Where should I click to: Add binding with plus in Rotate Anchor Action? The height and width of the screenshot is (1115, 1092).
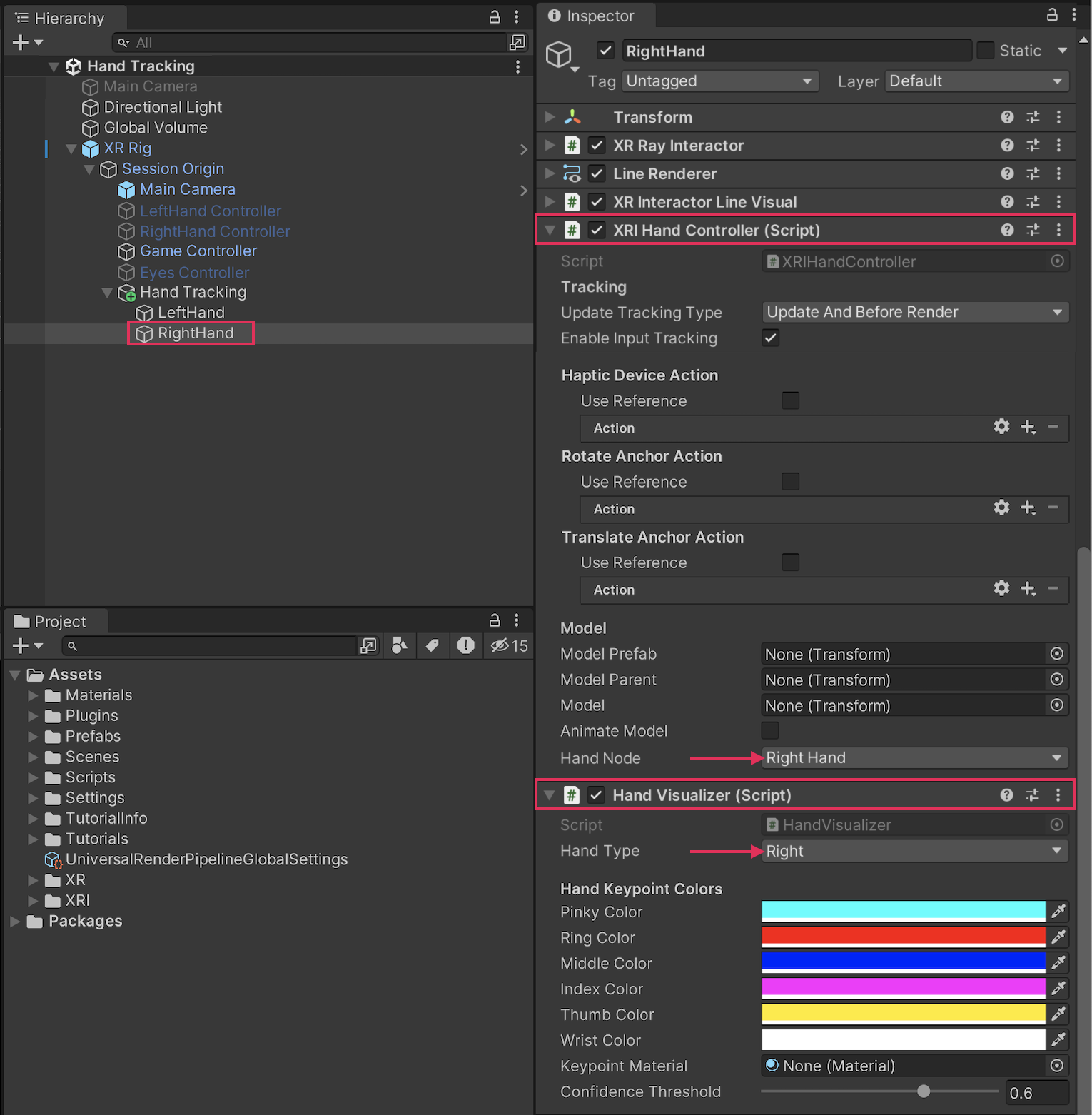(x=1028, y=508)
